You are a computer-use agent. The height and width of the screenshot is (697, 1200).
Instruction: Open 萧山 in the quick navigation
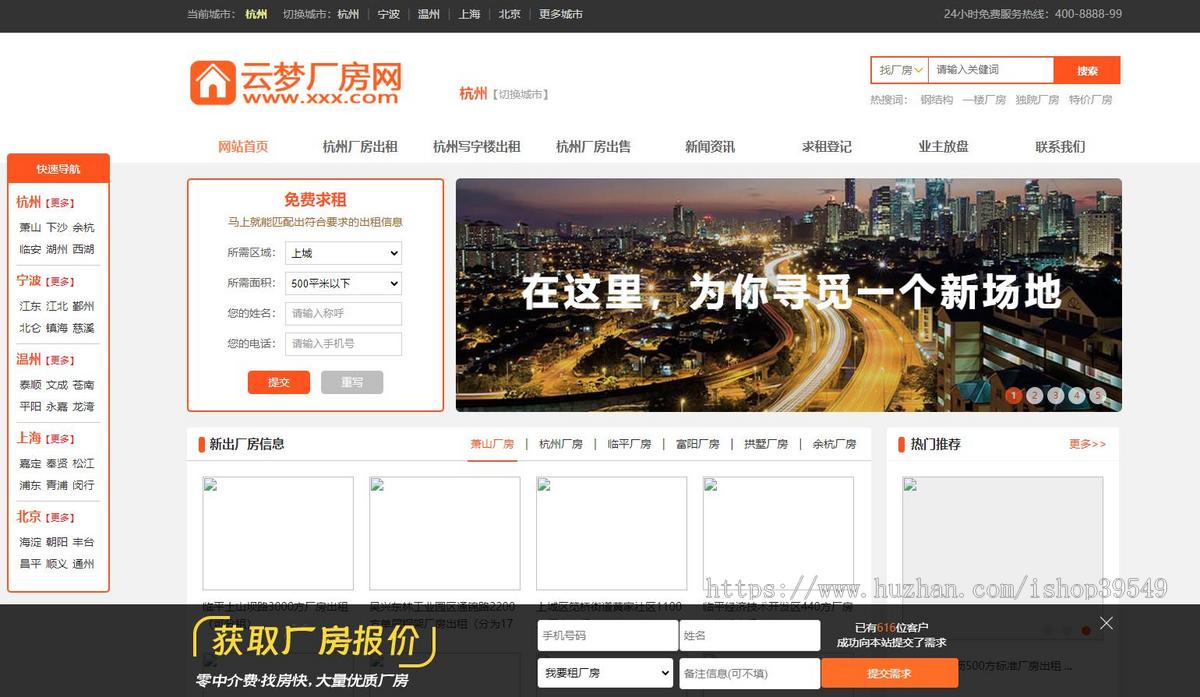[31, 227]
